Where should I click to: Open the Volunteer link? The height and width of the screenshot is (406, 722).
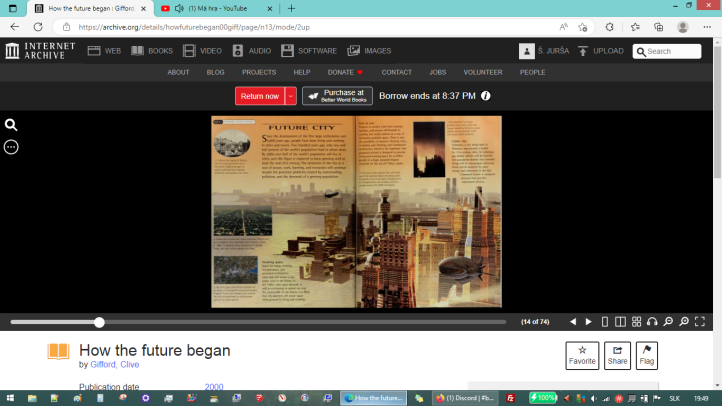point(483,72)
